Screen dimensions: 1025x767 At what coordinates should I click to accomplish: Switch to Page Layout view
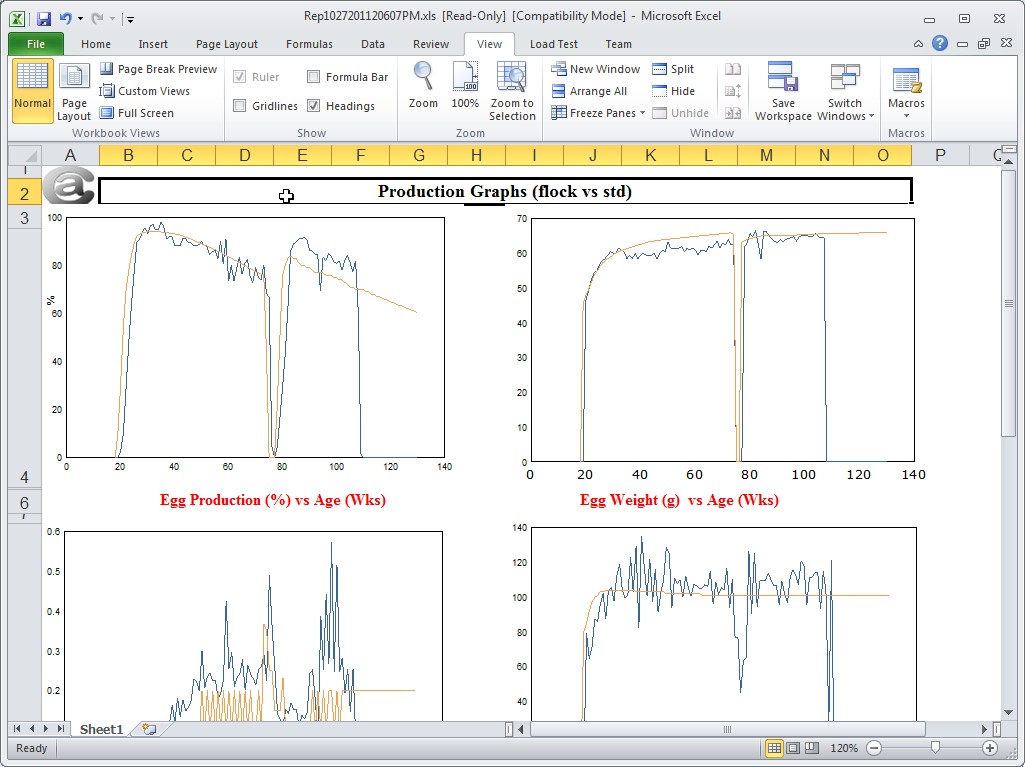pos(74,90)
